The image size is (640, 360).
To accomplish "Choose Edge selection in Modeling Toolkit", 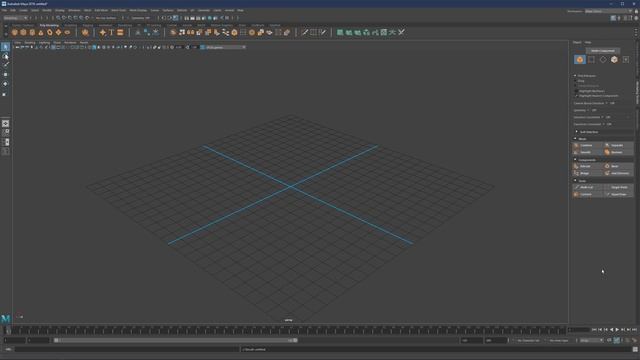I will pos(603,60).
